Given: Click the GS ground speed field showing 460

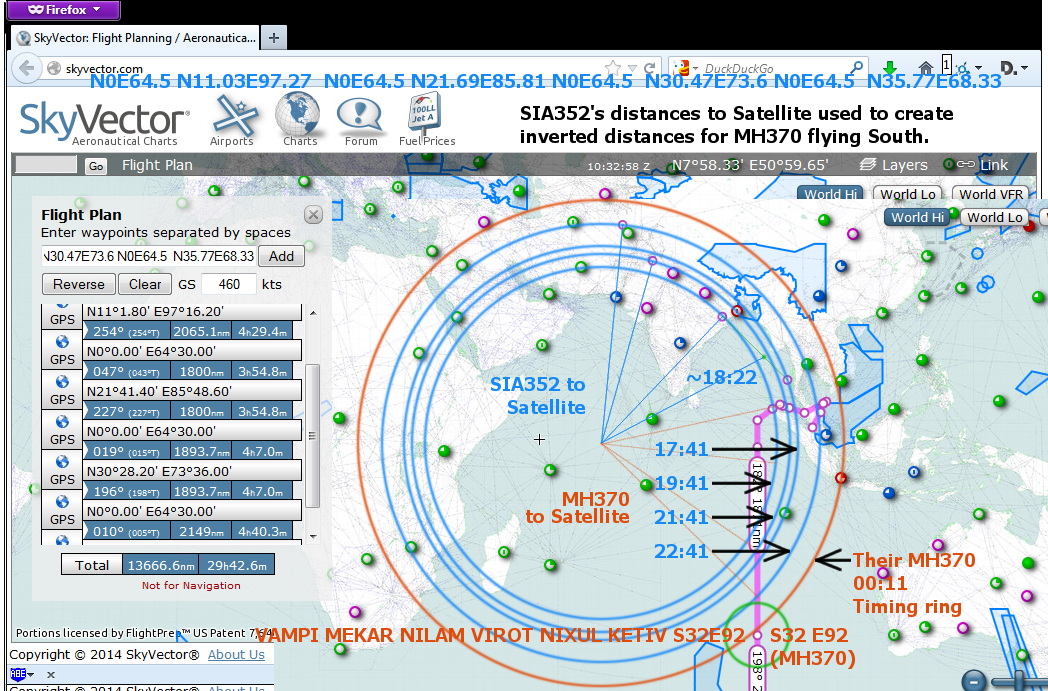Looking at the screenshot, I should click(x=229, y=284).
